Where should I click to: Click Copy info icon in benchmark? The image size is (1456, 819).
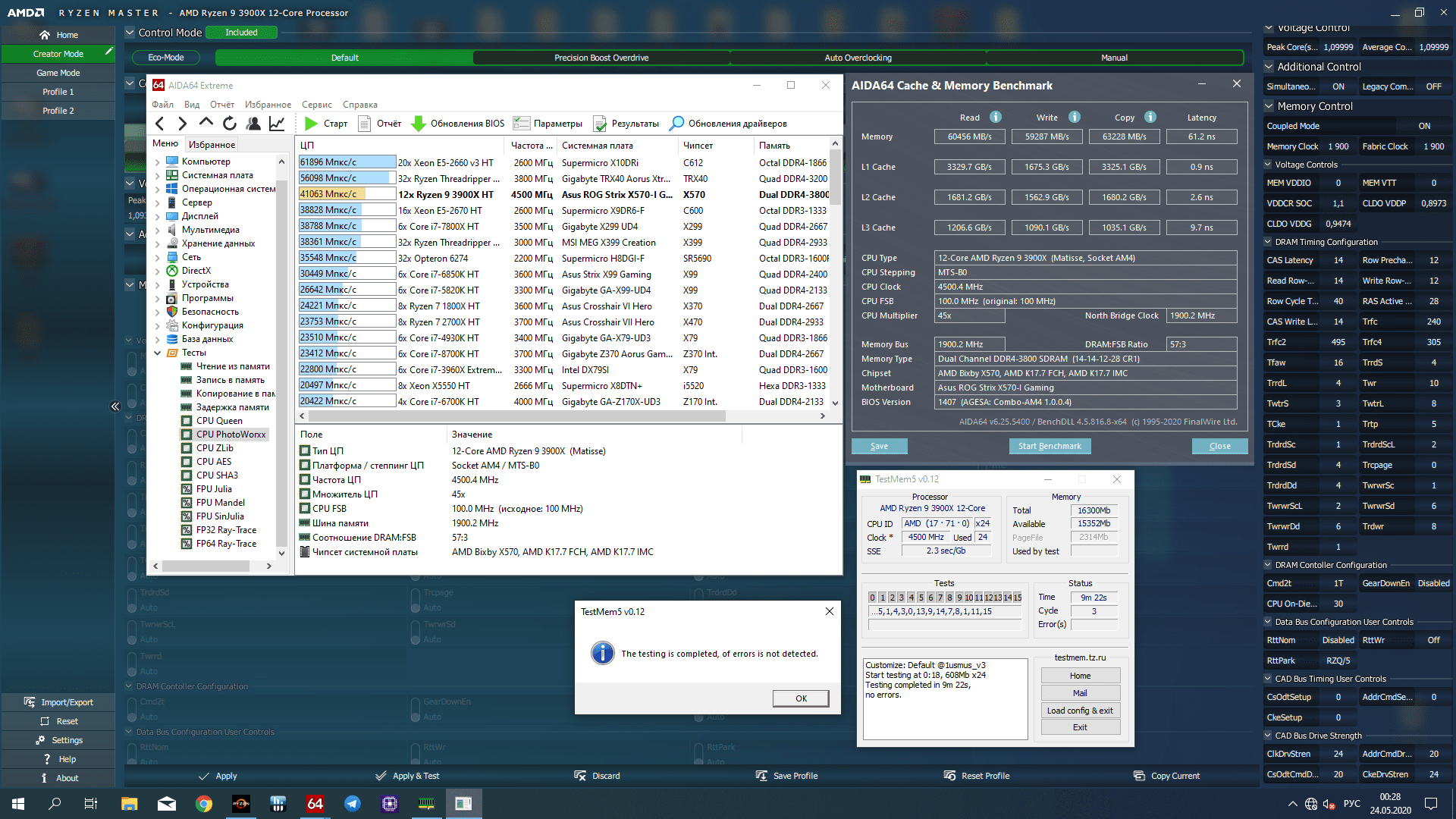point(1150,117)
